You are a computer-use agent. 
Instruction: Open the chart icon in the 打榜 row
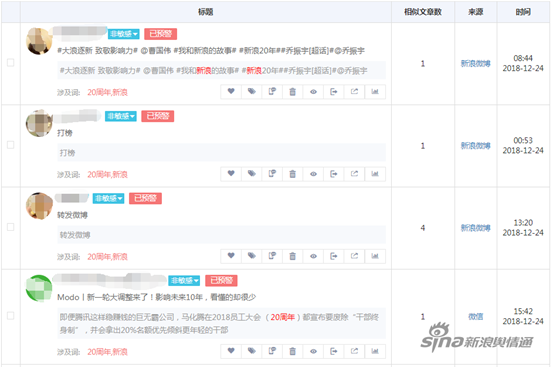coord(375,174)
